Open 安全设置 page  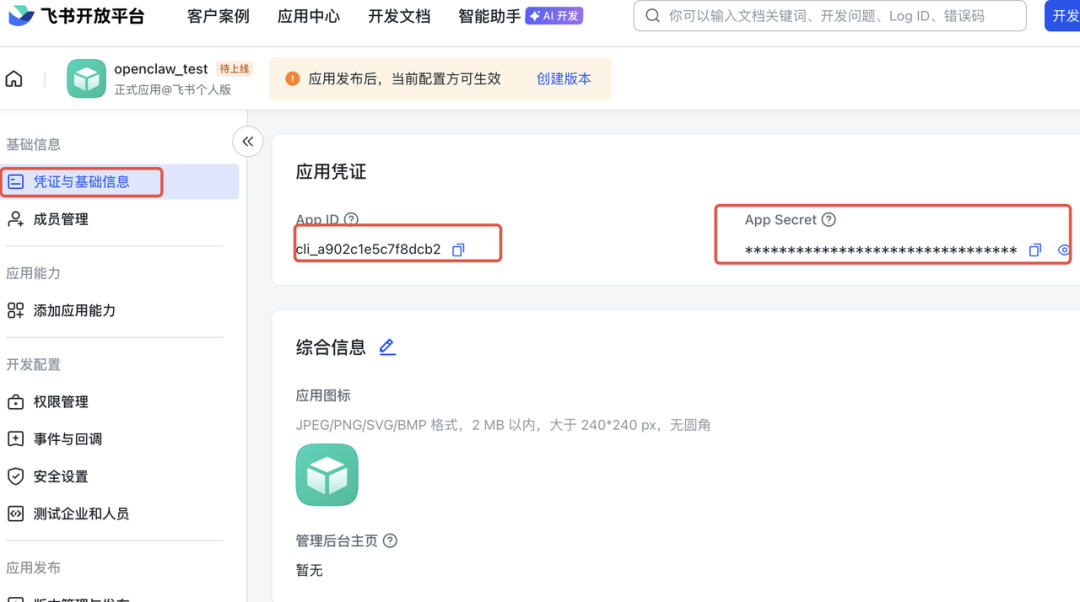[61, 477]
